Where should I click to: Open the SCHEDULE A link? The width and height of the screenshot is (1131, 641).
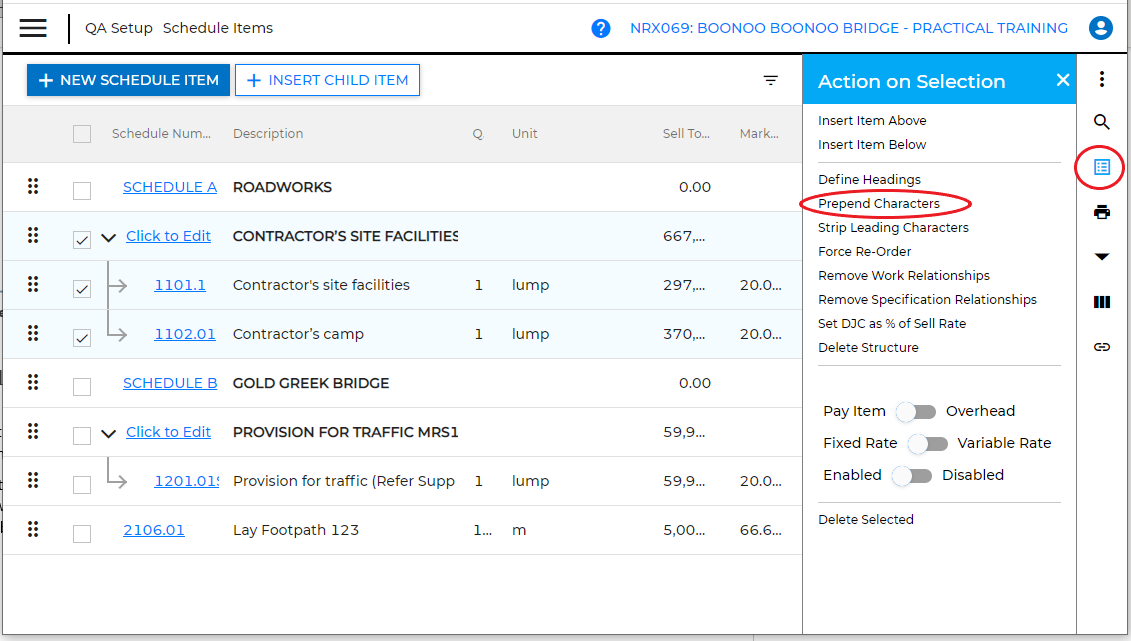pyautogui.click(x=170, y=187)
